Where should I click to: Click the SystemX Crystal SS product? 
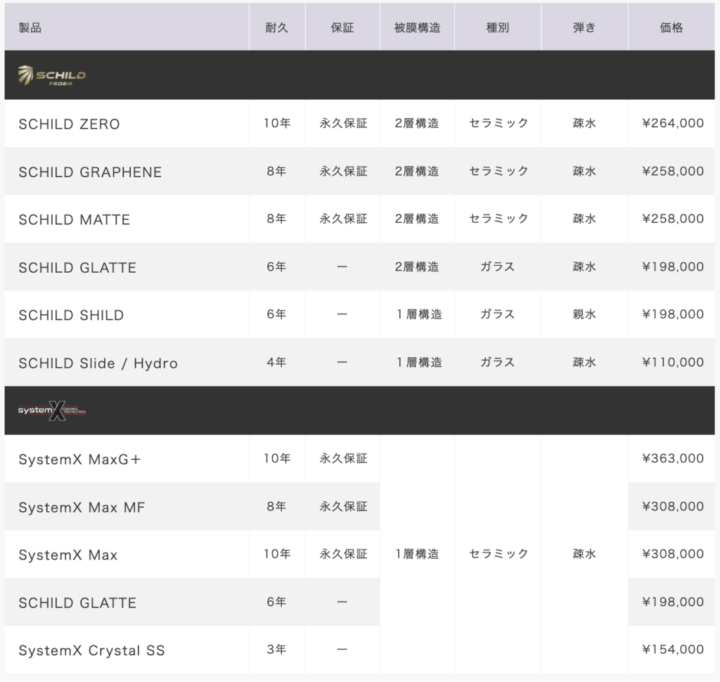pos(91,650)
